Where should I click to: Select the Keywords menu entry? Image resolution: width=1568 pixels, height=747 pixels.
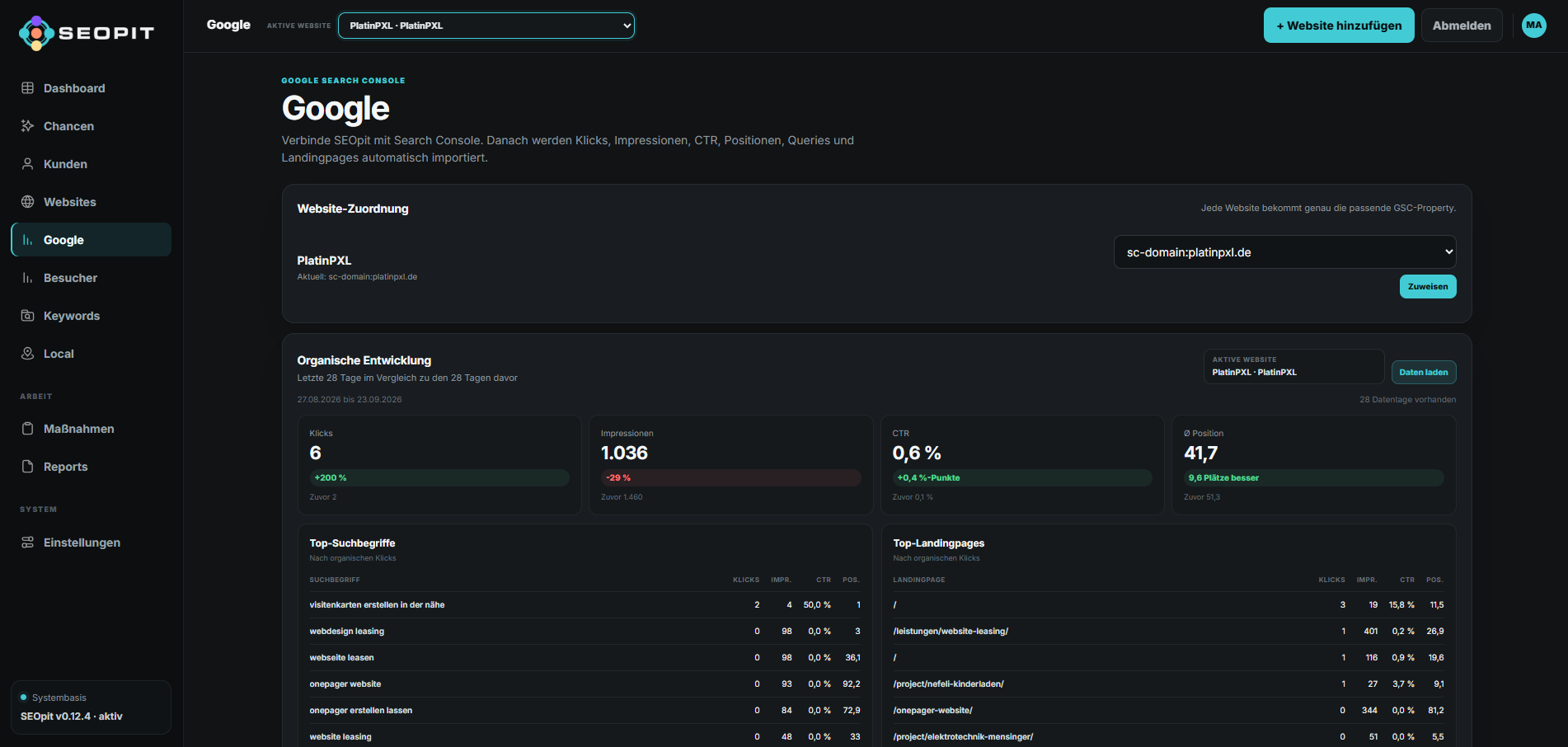click(91, 316)
